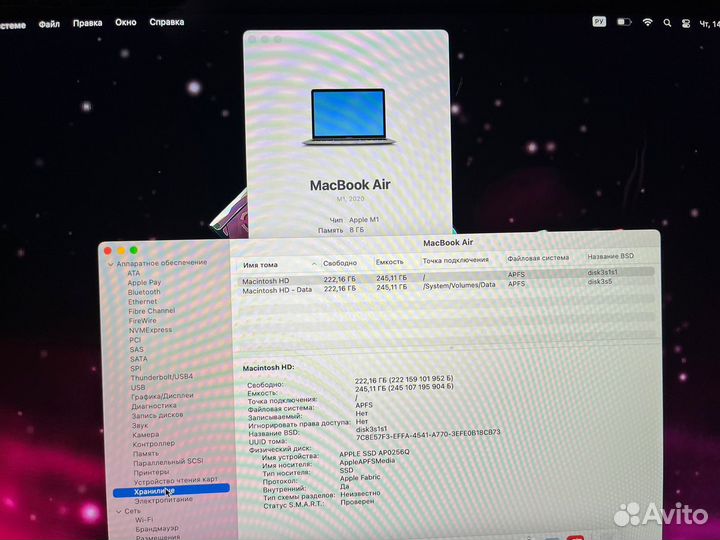This screenshot has width=720, height=540.
Task: Select Брандмауэр under Сеть
Action: coord(157,529)
